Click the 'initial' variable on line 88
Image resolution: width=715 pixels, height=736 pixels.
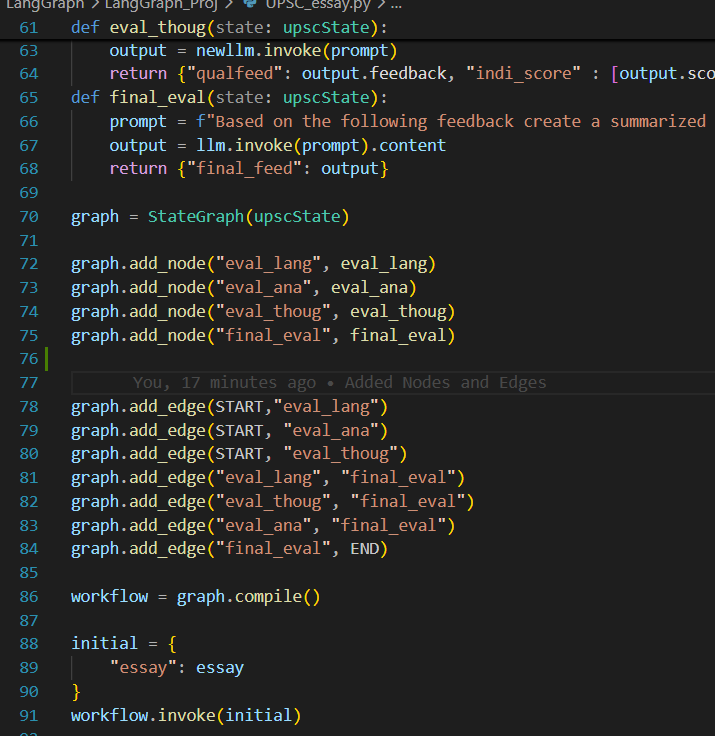104,644
